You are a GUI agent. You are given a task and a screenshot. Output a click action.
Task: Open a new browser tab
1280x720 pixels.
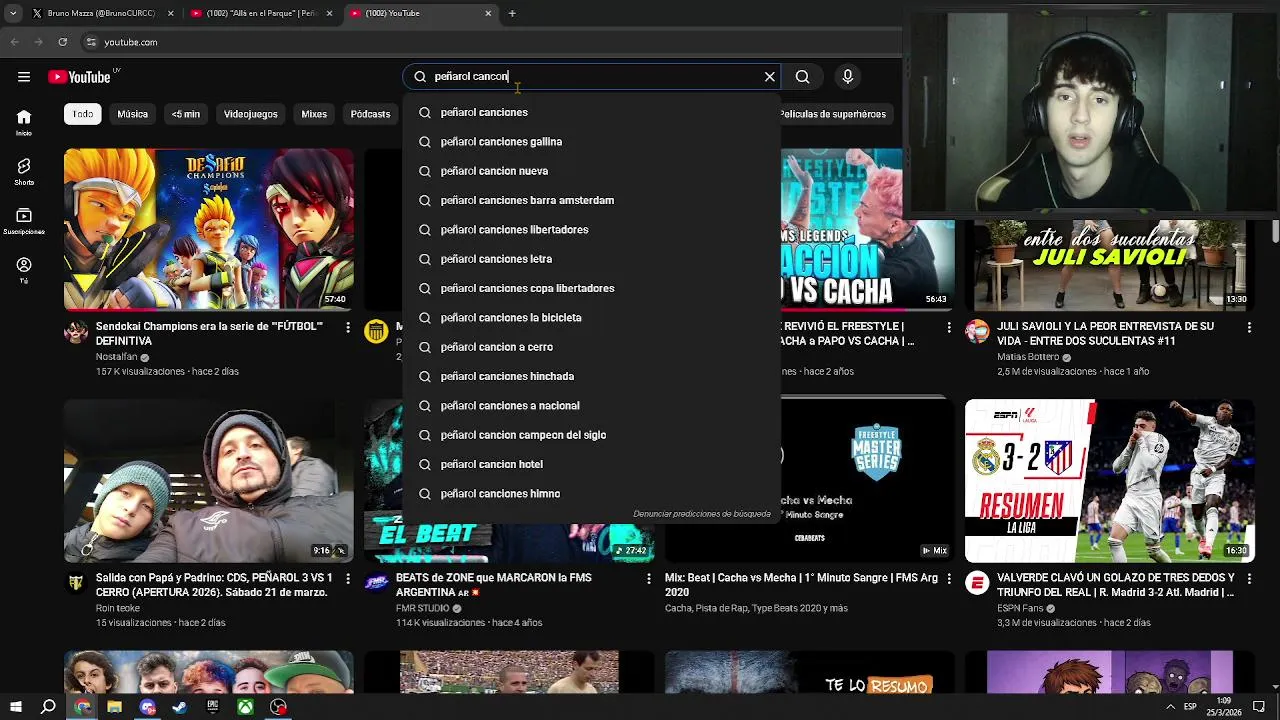(512, 13)
